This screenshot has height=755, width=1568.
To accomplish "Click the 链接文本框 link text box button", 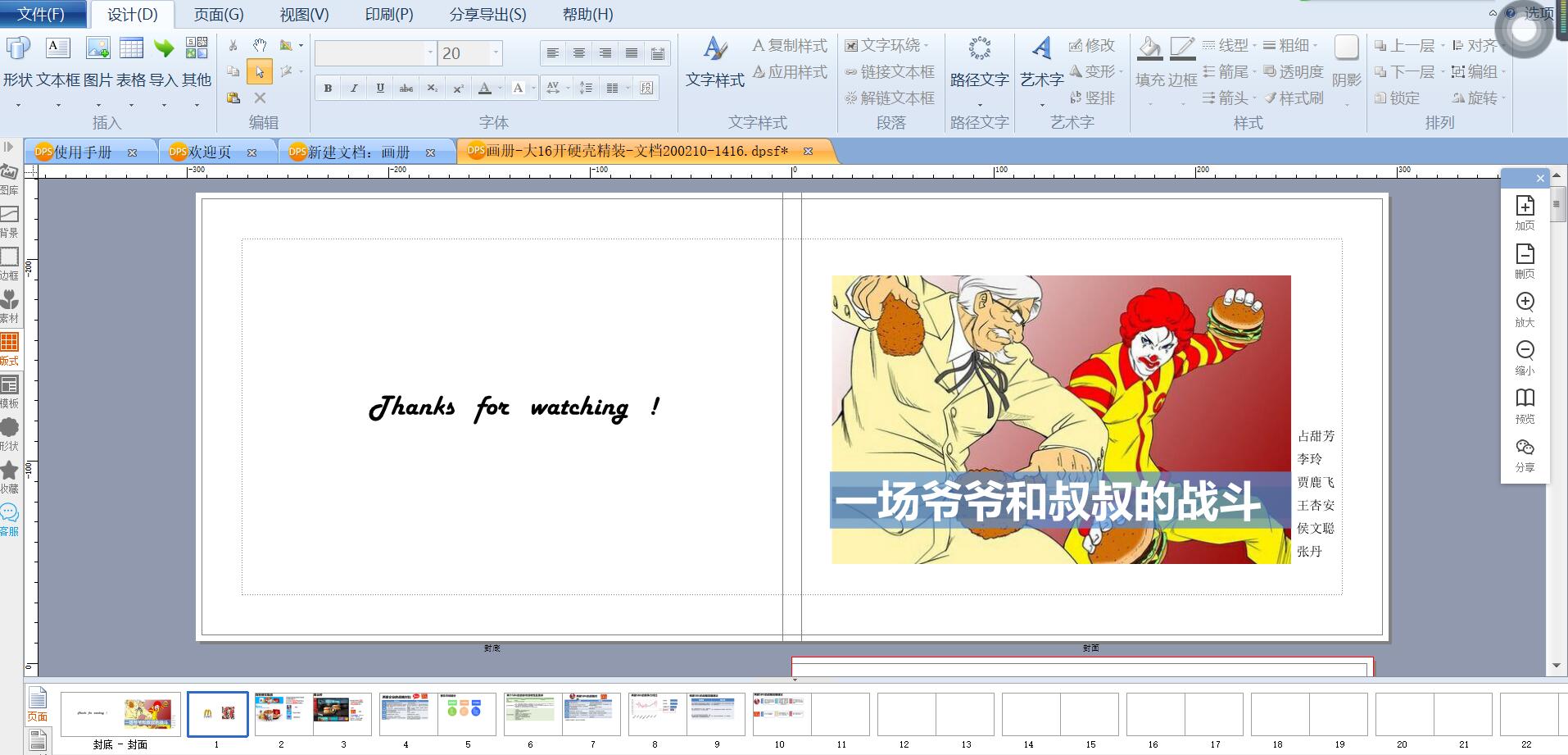I will (890, 72).
